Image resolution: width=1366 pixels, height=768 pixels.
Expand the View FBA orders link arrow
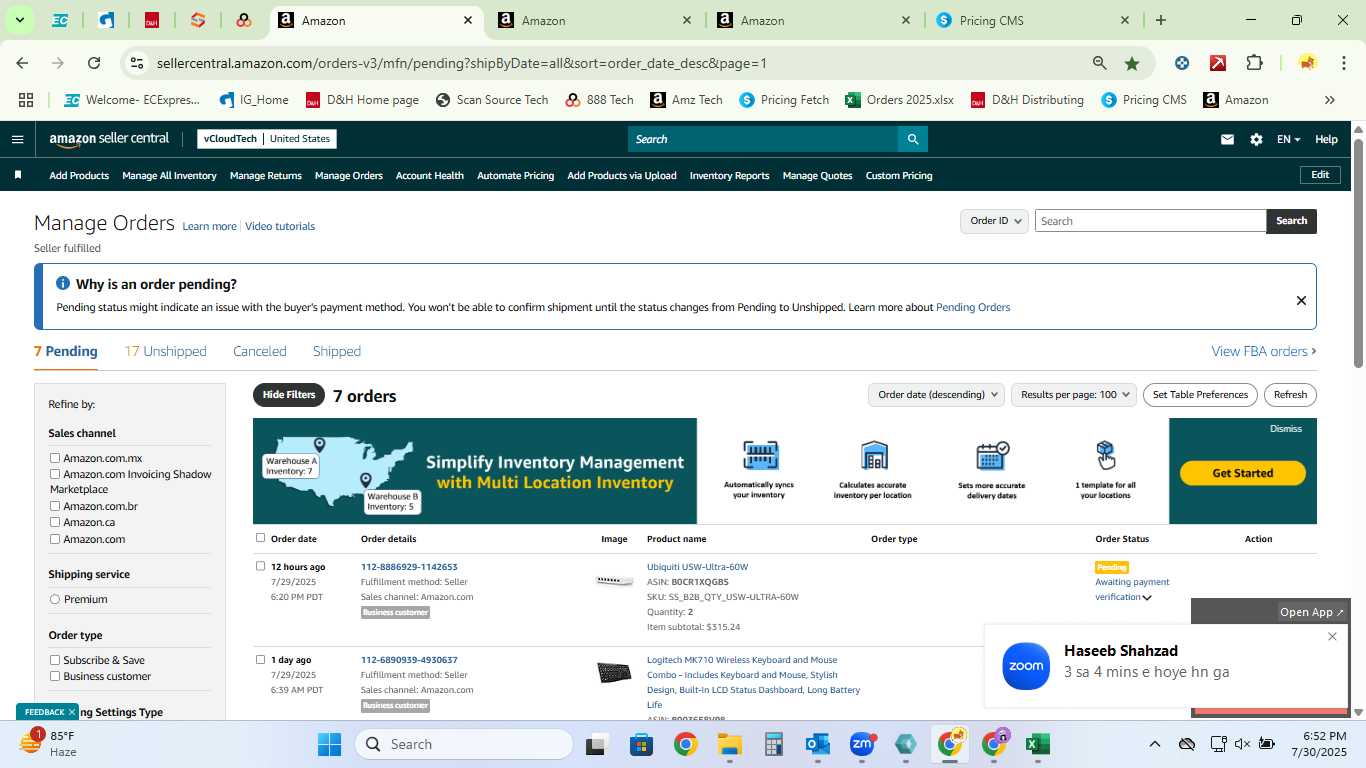1313,351
